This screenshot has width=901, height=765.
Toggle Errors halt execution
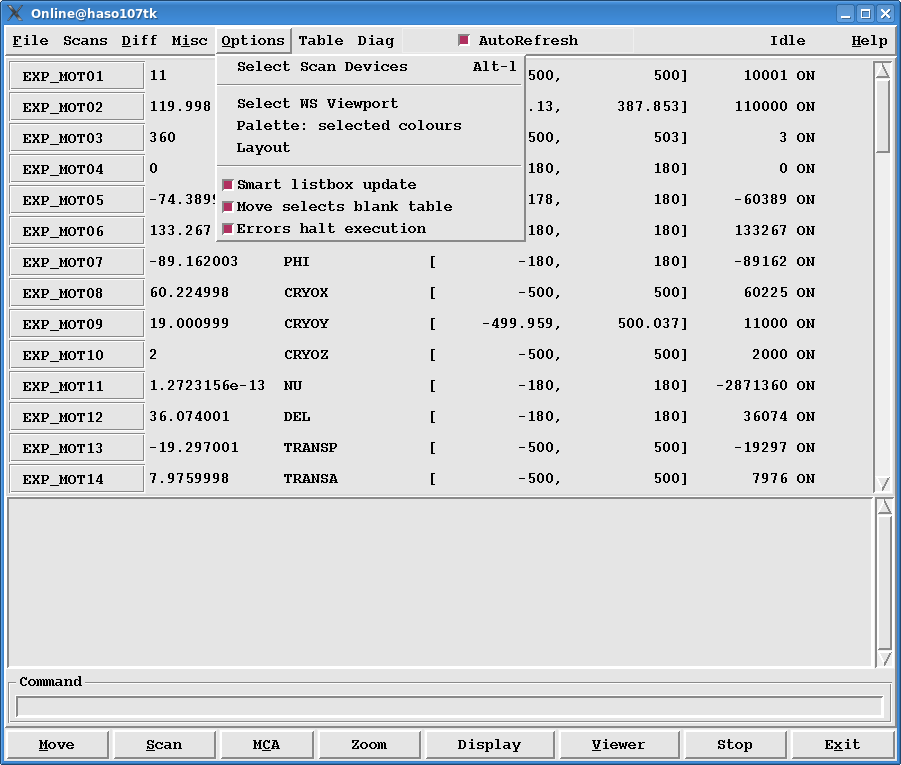tap(370, 229)
